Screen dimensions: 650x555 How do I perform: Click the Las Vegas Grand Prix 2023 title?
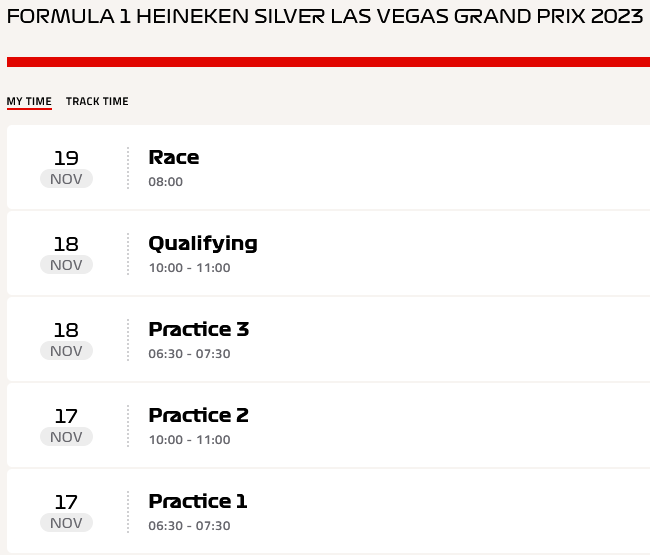[325, 17]
